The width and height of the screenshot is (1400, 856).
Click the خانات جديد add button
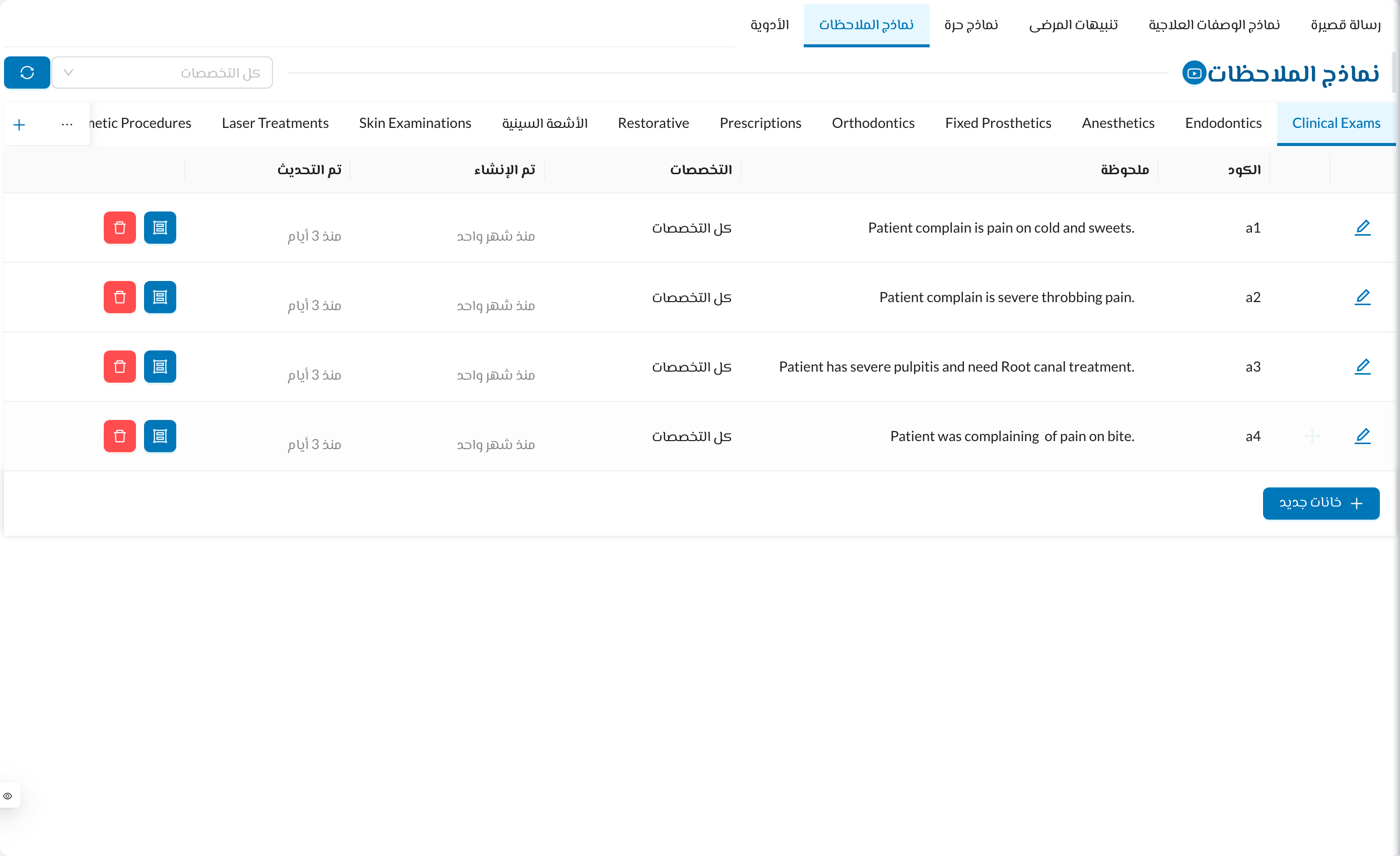[1321, 503]
